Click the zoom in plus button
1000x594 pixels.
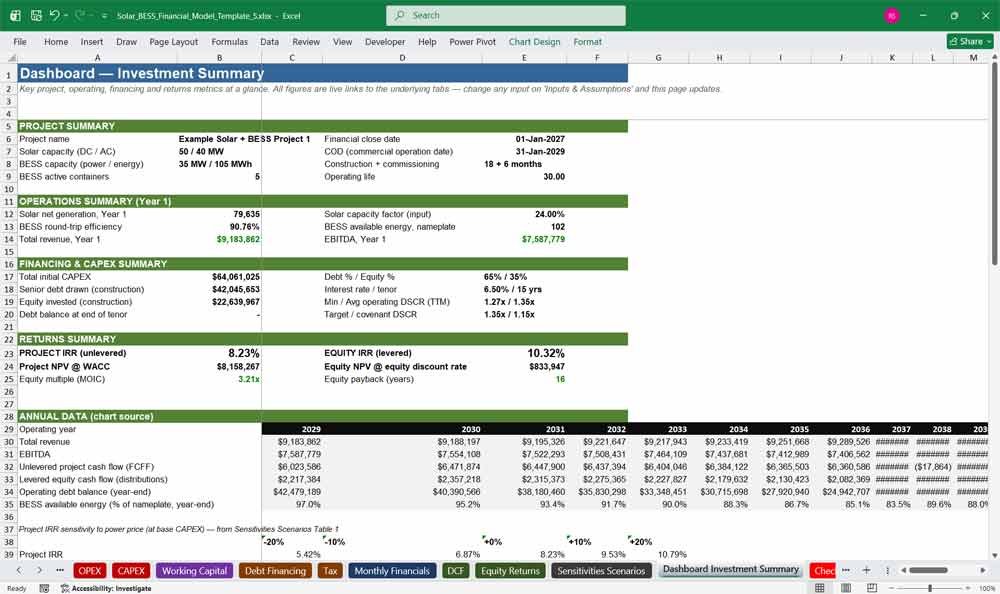pos(967,588)
